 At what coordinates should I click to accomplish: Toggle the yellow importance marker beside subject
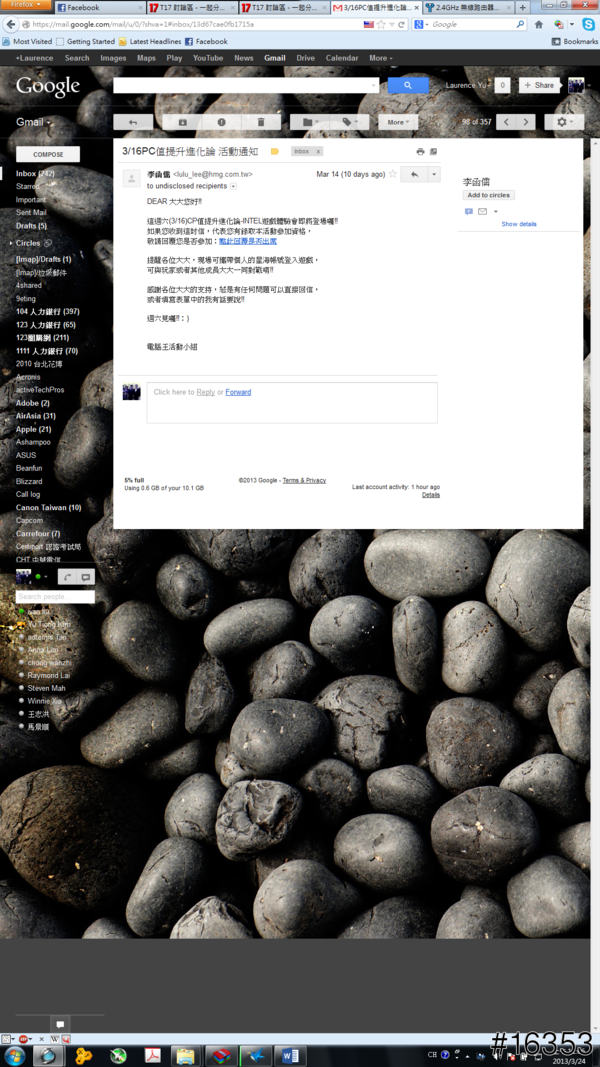click(x=275, y=151)
